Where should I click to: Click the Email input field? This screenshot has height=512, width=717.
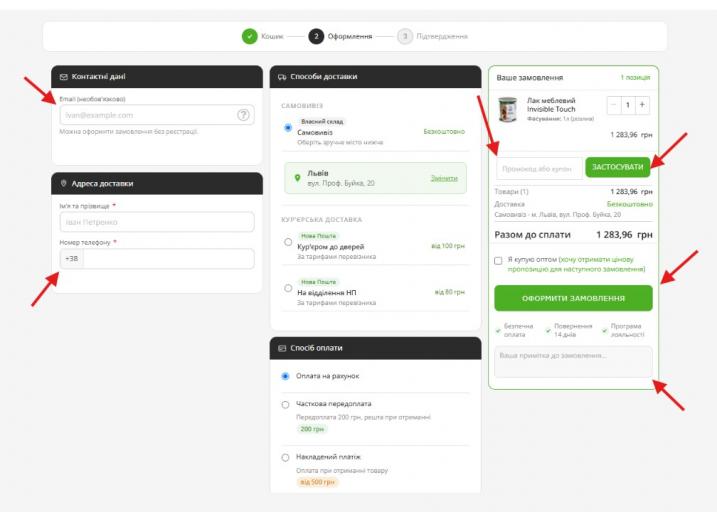(x=157, y=115)
